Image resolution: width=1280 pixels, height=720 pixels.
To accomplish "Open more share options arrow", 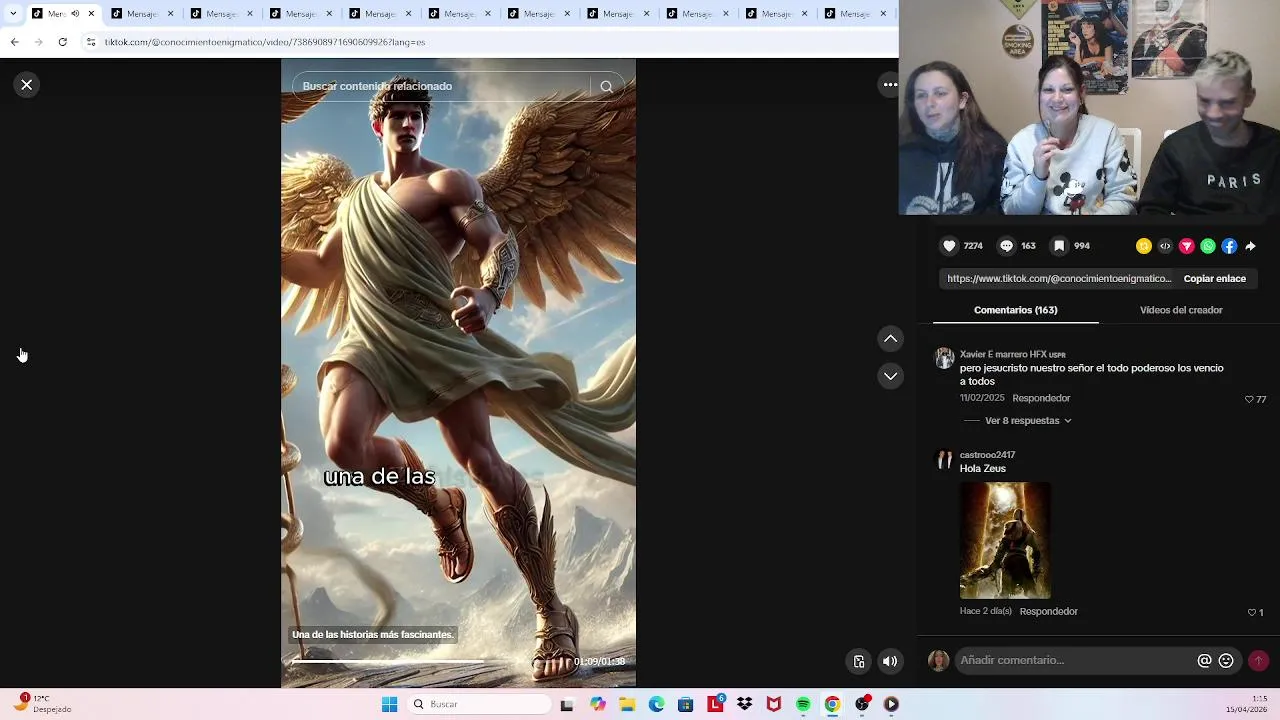I will [x=1251, y=246].
